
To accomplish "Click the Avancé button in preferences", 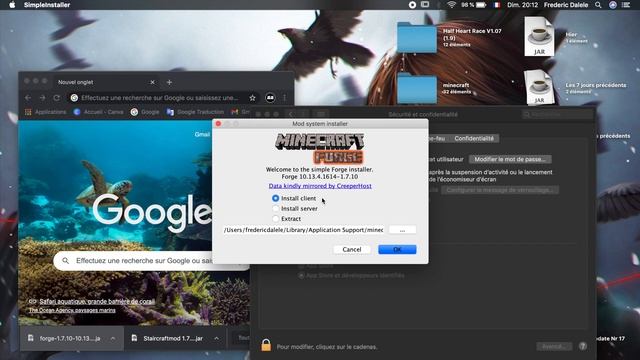I will [554, 347].
